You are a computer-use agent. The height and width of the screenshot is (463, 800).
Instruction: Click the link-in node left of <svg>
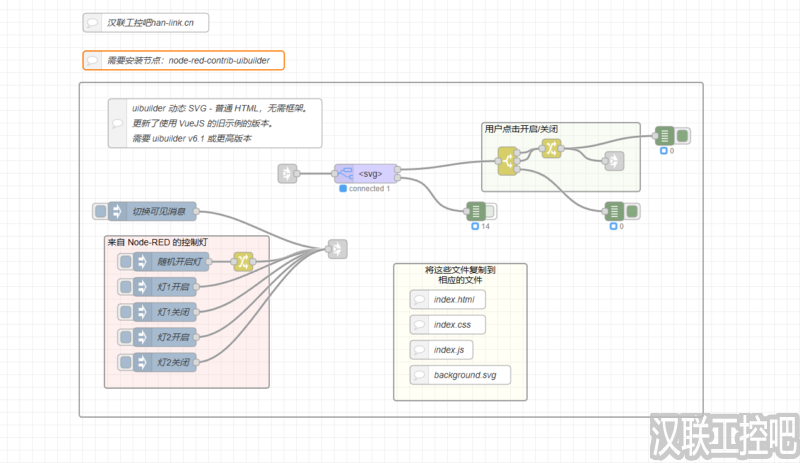(x=288, y=174)
